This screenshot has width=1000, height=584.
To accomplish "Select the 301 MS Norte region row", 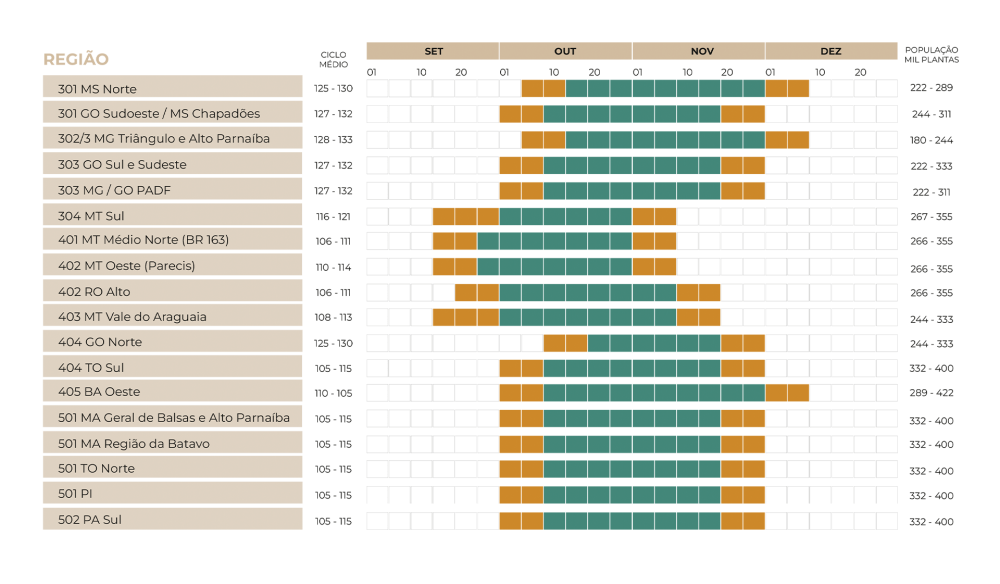I will pyautogui.click(x=173, y=89).
